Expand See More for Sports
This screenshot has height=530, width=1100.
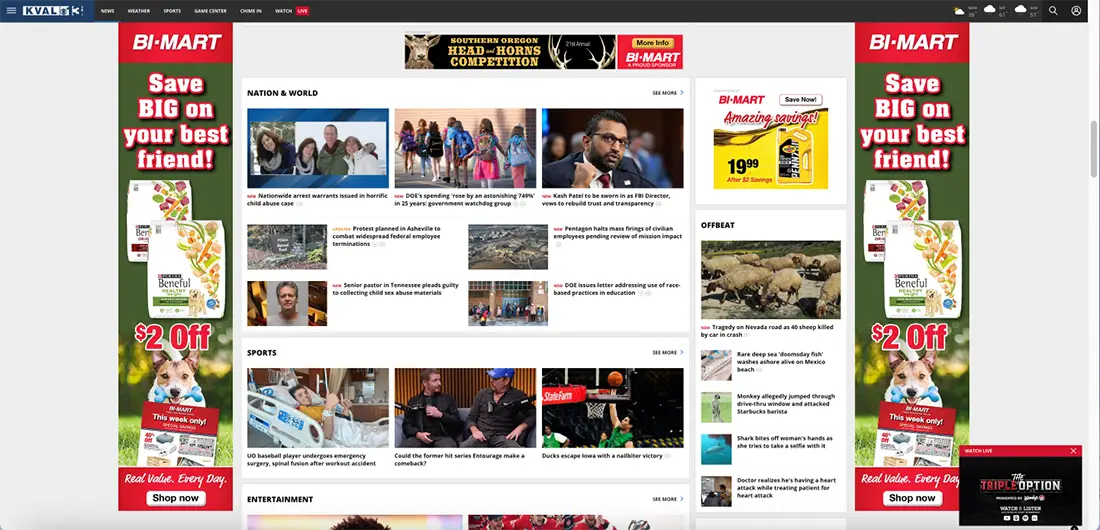coord(668,352)
